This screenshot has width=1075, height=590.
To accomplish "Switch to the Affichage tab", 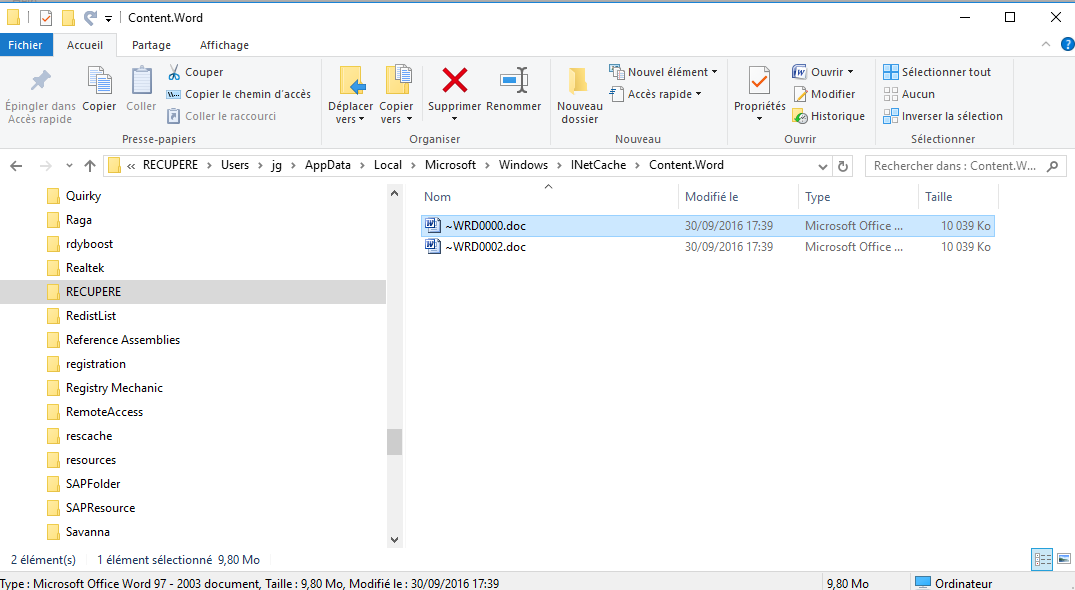I will pyautogui.click(x=224, y=45).
